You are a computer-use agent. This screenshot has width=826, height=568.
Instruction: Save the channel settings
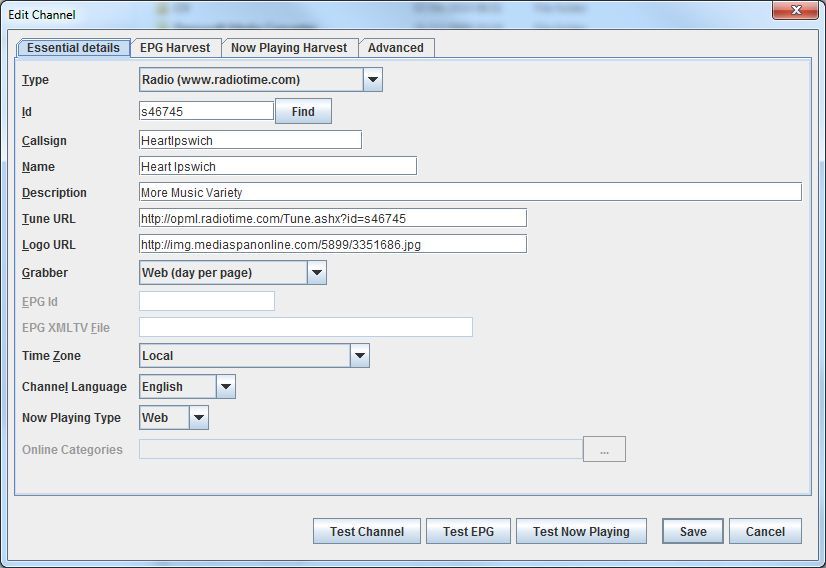pos(693,532)
